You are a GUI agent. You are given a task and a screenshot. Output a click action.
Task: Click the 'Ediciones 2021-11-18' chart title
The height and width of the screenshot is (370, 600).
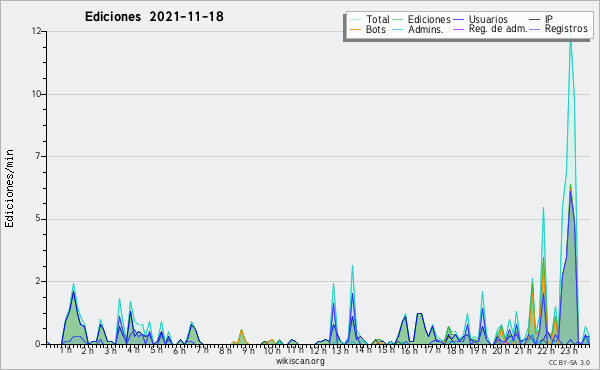pyautogui.click(x=154, y=17)
